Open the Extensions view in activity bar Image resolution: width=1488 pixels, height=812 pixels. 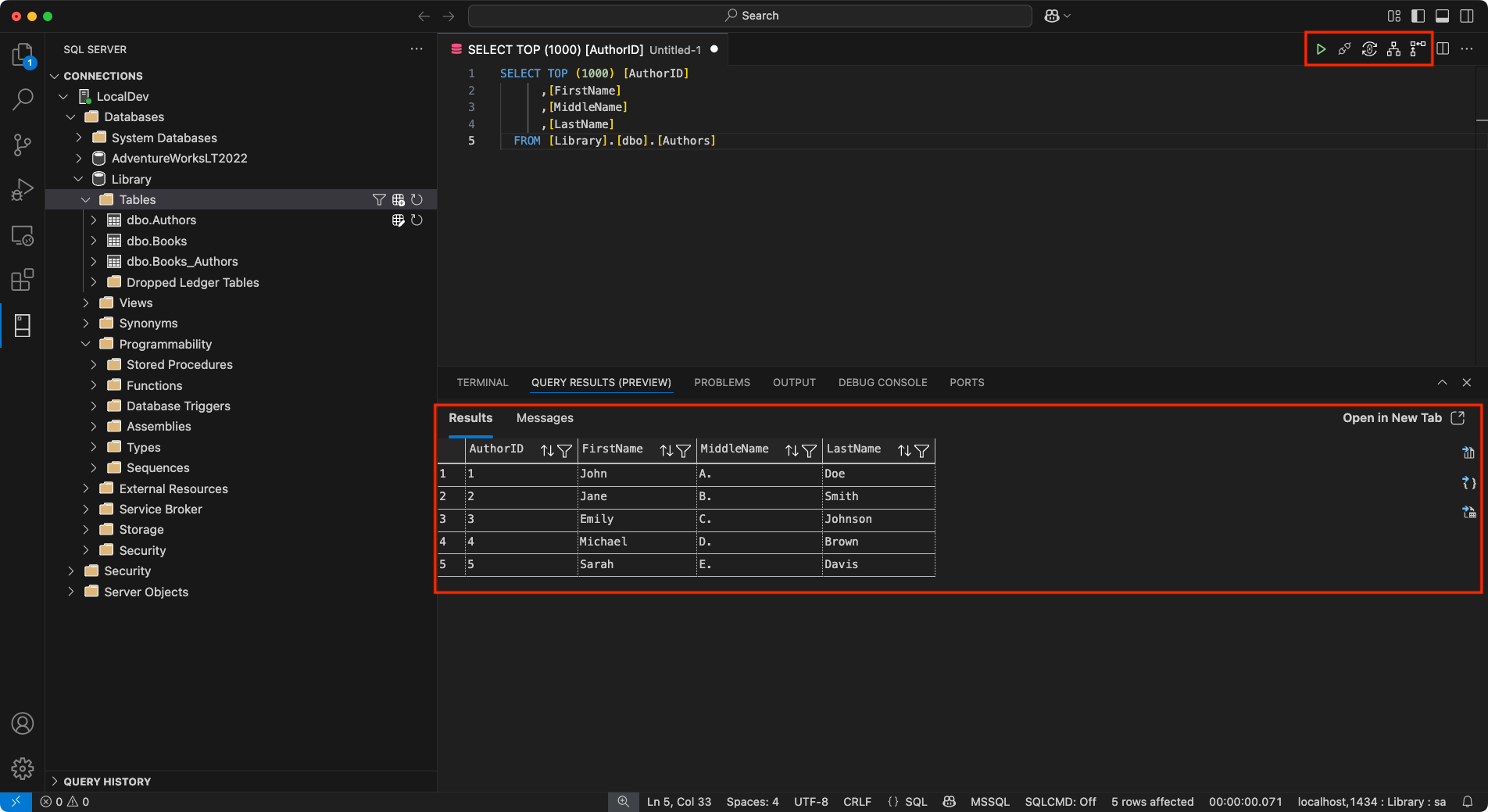pos(23,280)
